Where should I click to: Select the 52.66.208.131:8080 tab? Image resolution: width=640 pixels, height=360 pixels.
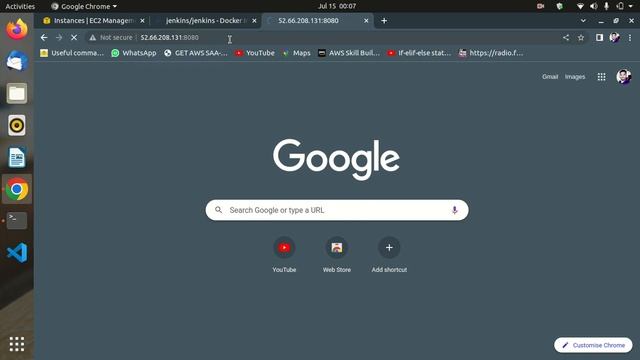tap(318, 21)
